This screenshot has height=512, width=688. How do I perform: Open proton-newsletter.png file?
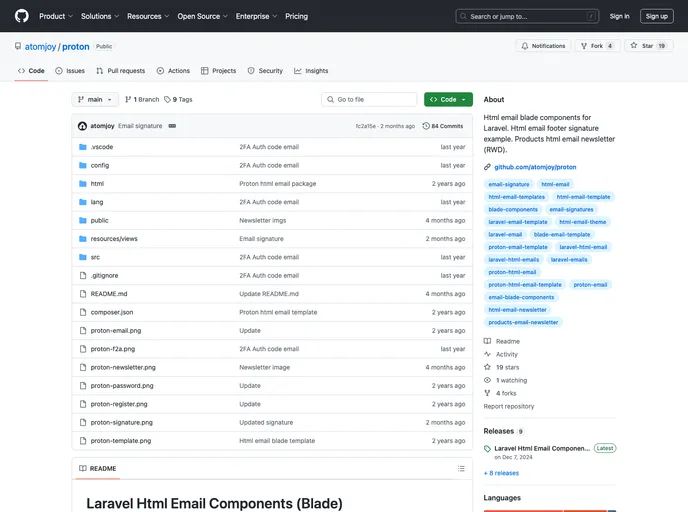point(123,367)
